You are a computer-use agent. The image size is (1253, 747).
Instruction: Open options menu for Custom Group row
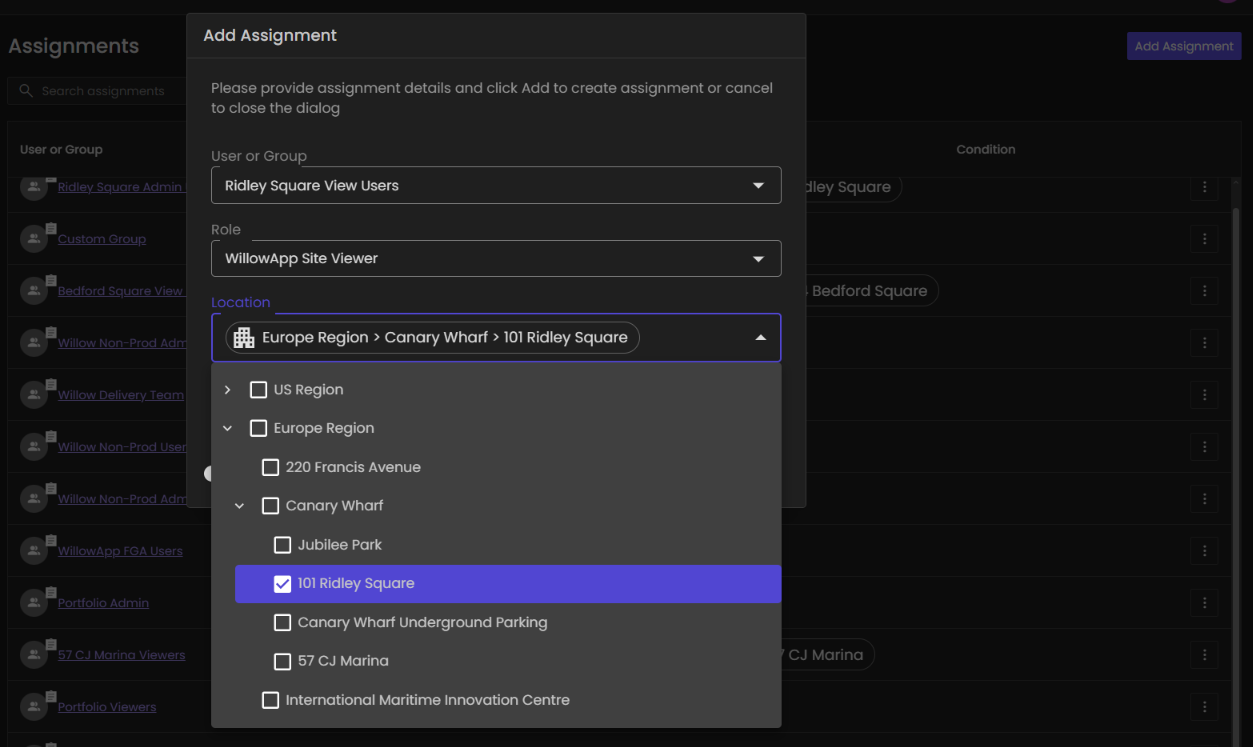tap(1204, 239)
